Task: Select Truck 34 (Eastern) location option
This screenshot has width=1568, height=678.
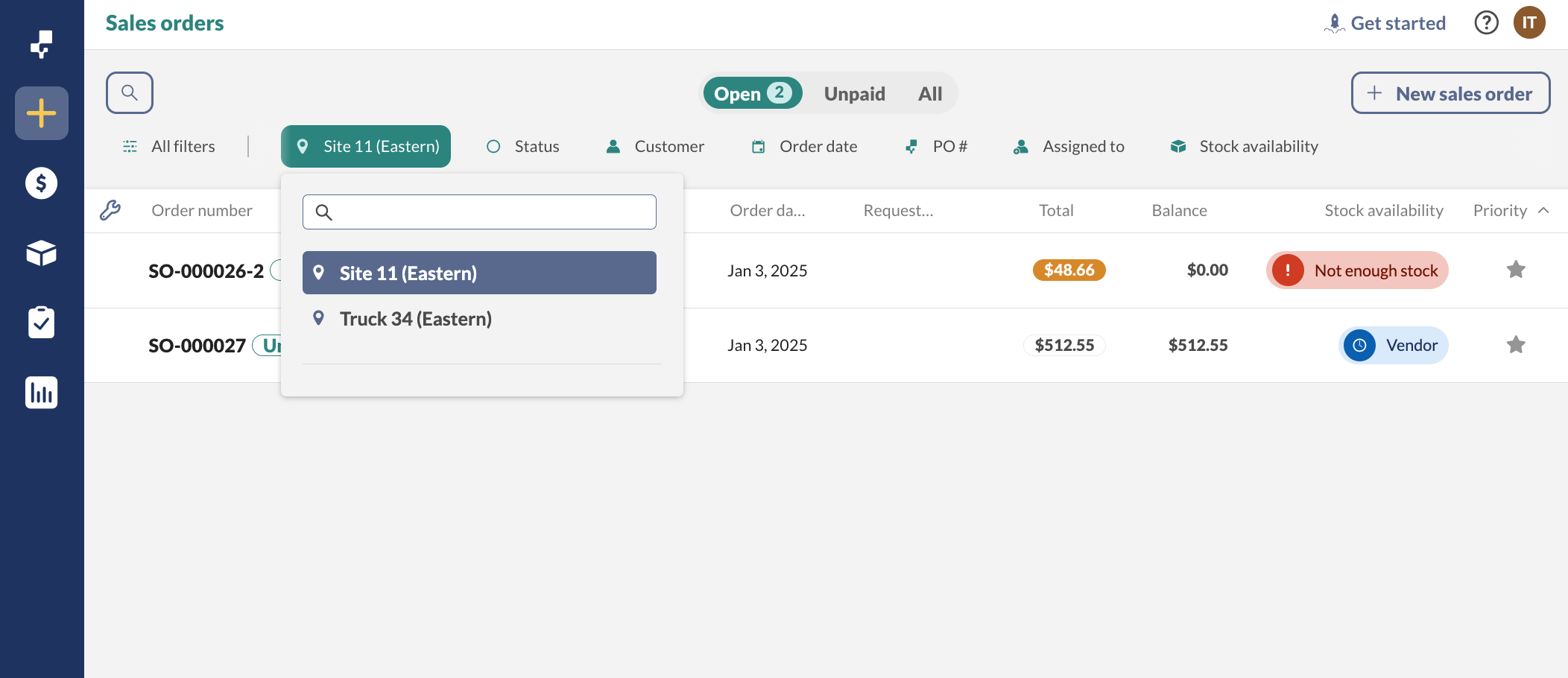Action: (415, 319)
